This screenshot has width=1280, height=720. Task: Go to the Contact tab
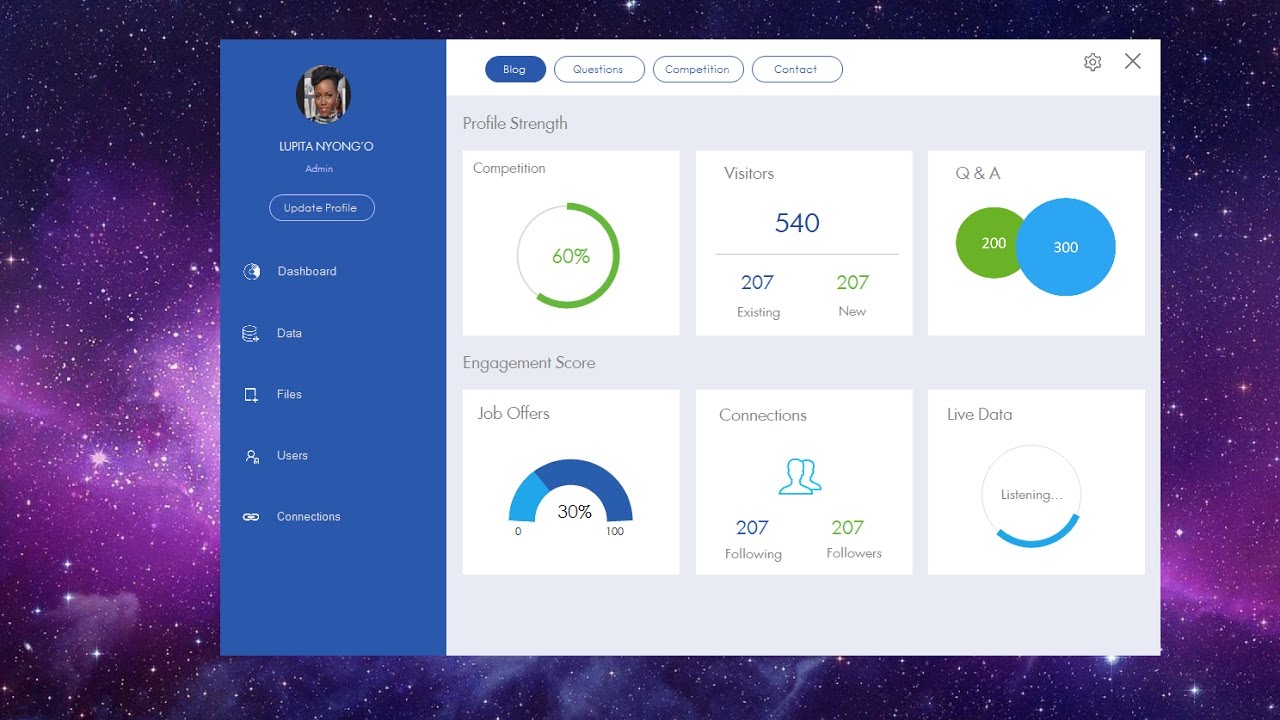pyautogui.click(x=796, y=69)
